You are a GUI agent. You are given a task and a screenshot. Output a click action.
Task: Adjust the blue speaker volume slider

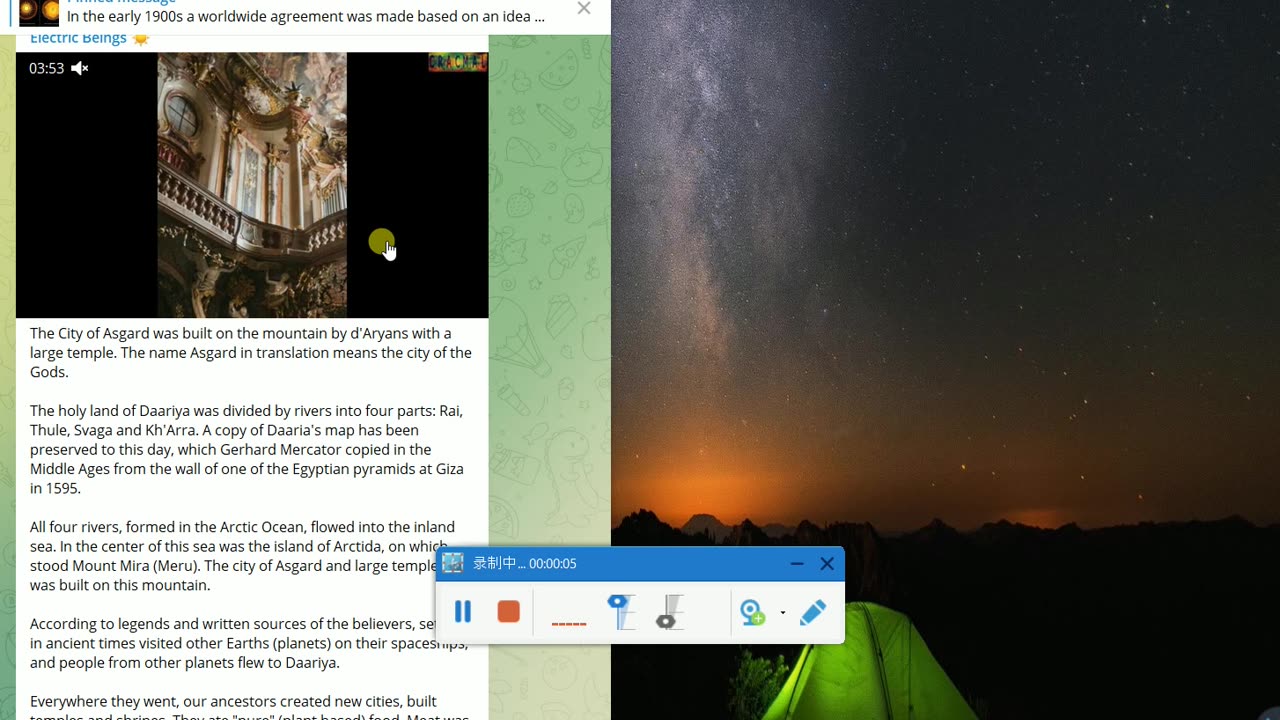click(621, 611)
